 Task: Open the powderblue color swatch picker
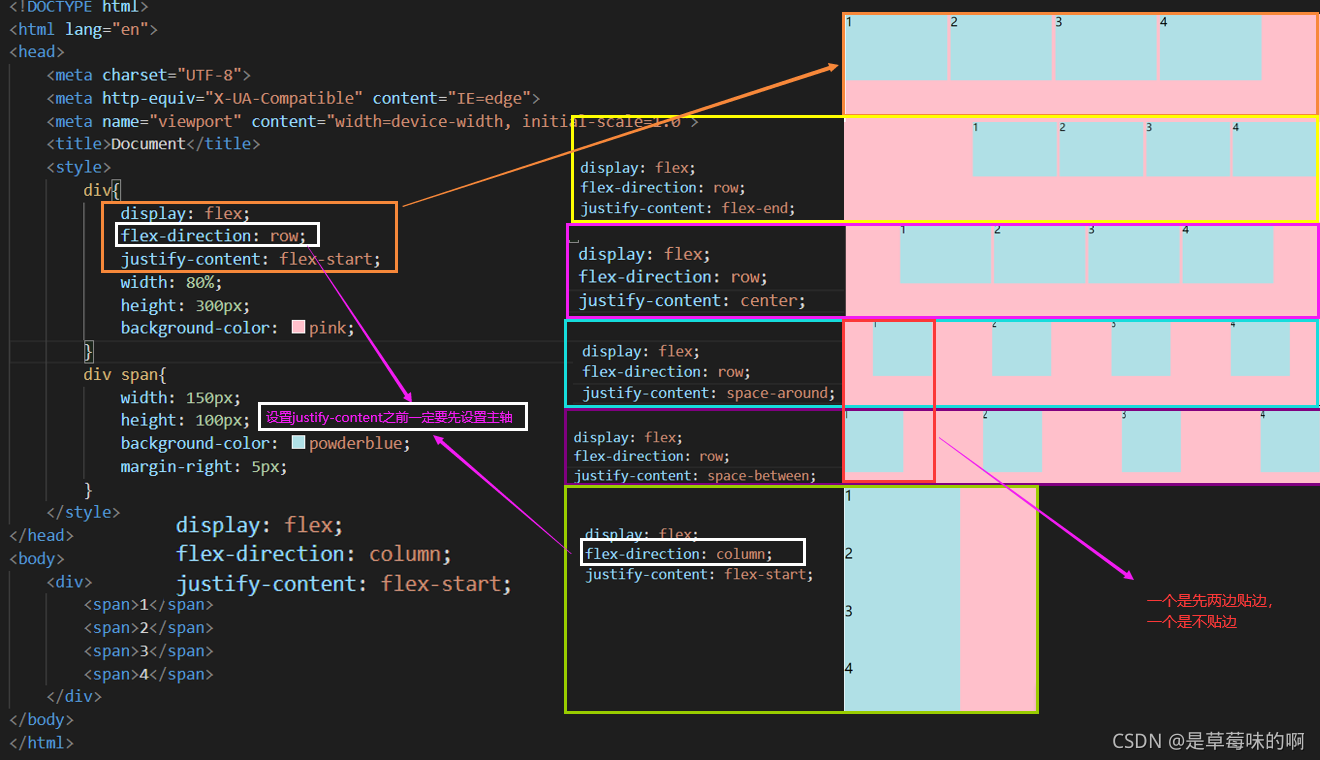click(x=298, y=443)
